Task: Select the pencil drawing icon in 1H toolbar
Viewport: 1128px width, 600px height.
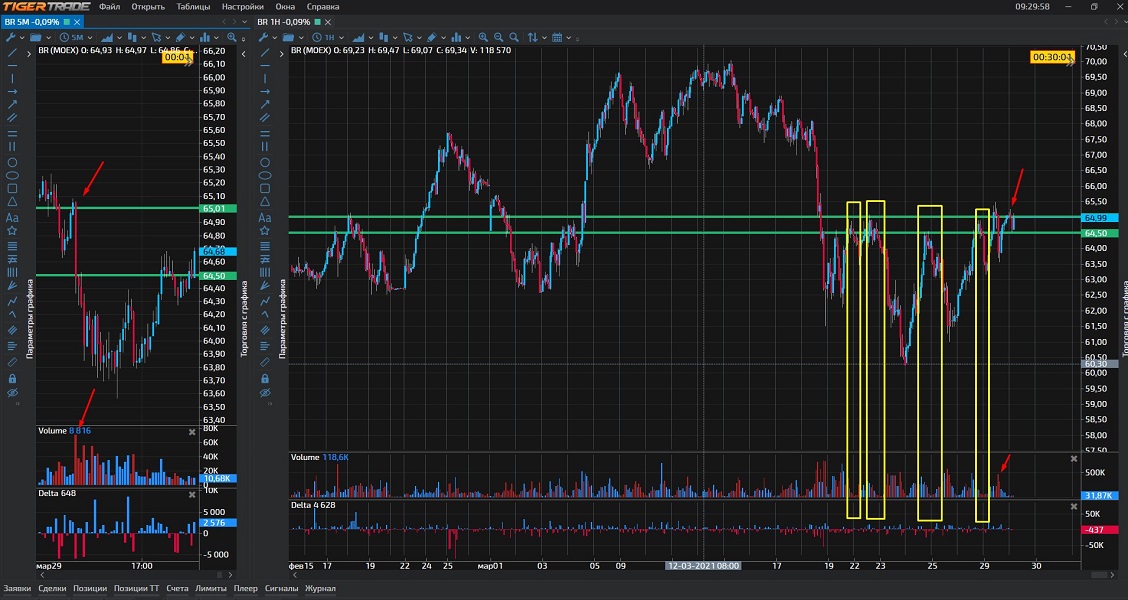Action: click(432, 37)
